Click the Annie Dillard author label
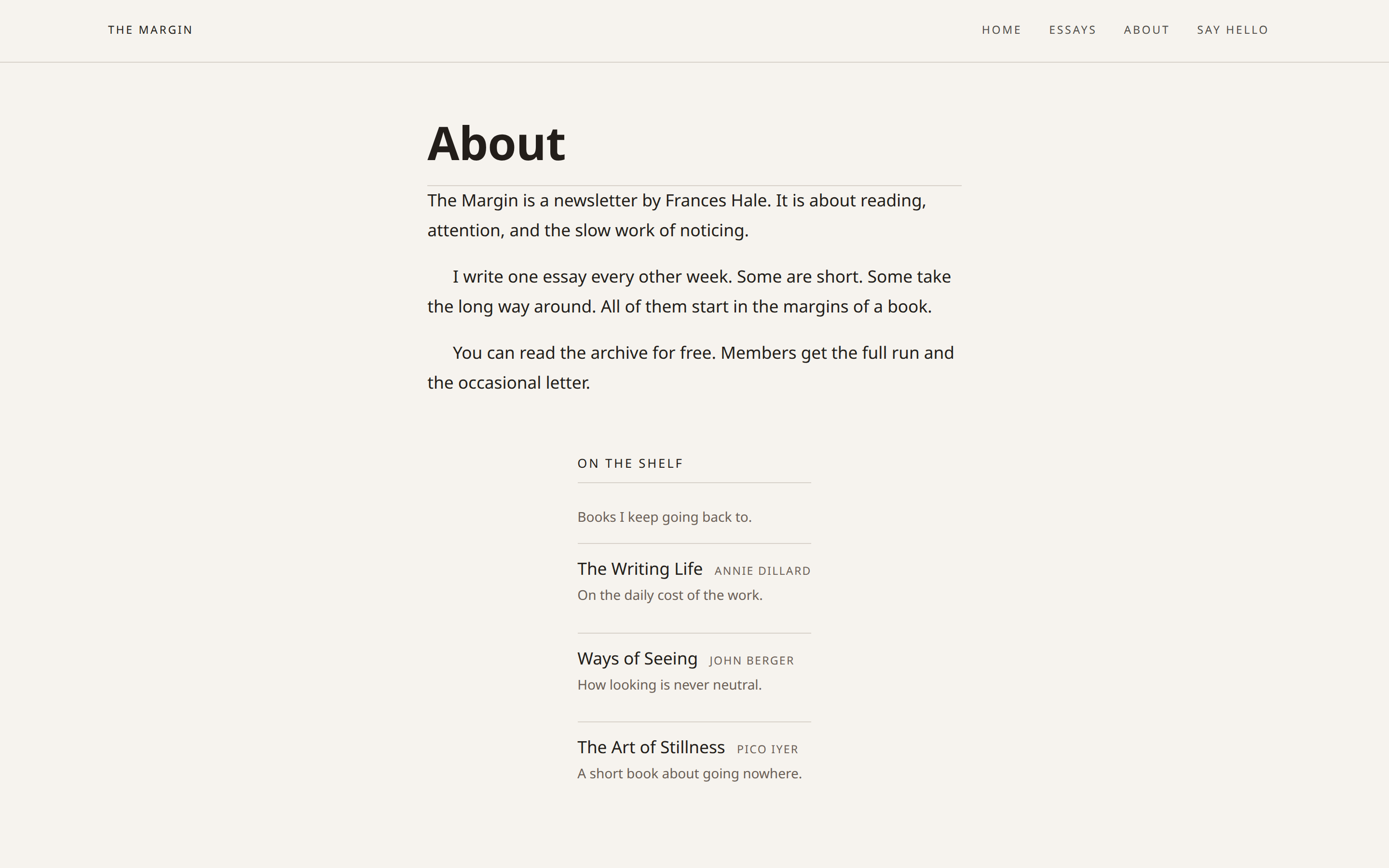Viewport: 1389px width, 868px height. pyautogui.click(x=762, y=571)
